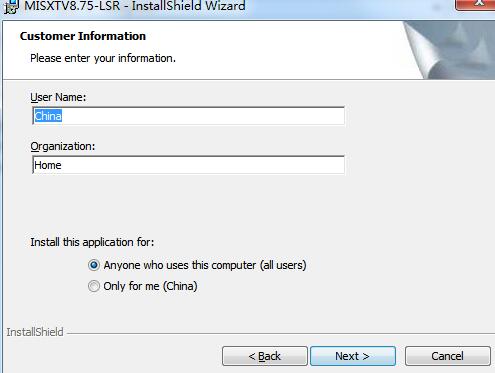Viewport: 495px width, 373px height.
Task: Click the 'Customer Information' heading
Action: pyautogui.click(x=83, y=36)
